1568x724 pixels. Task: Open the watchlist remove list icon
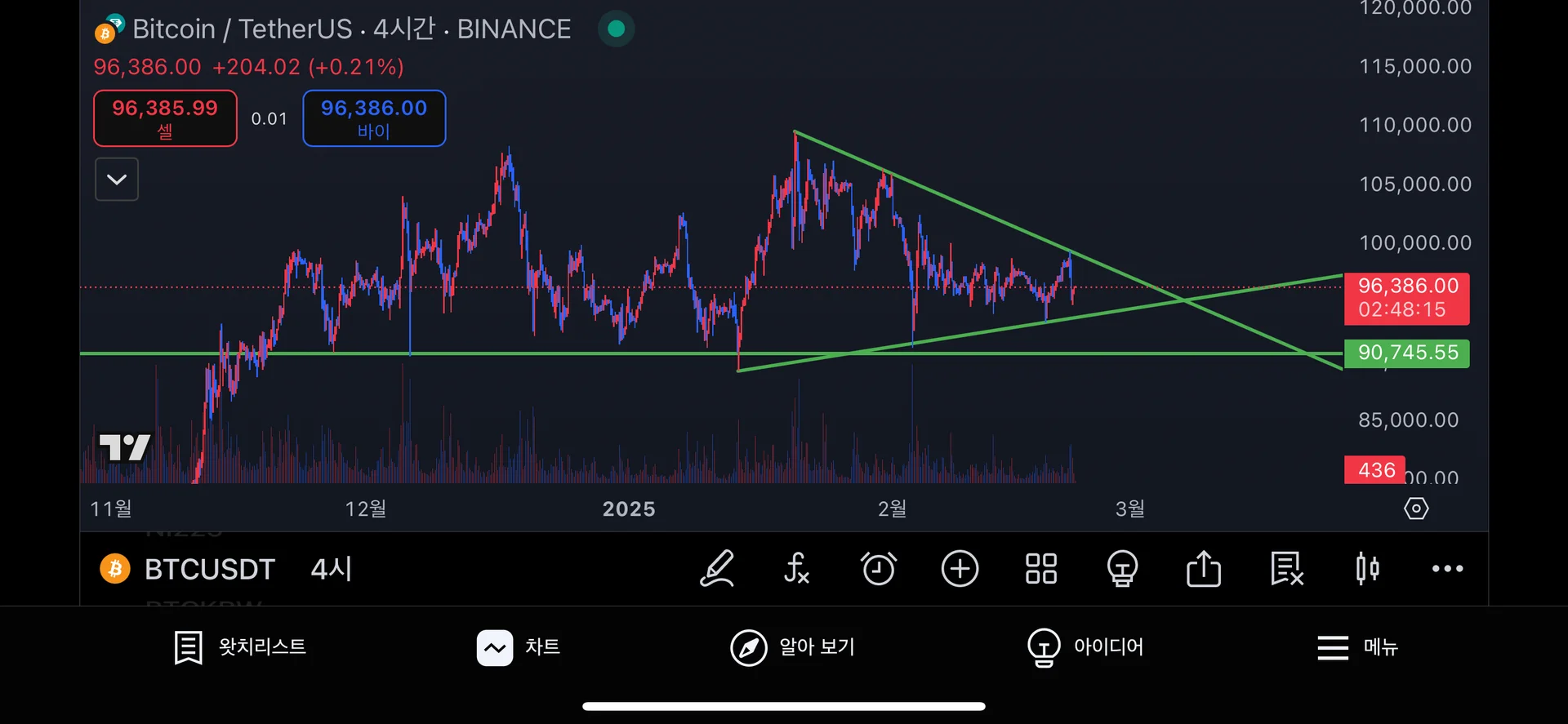click(1286, 569)
